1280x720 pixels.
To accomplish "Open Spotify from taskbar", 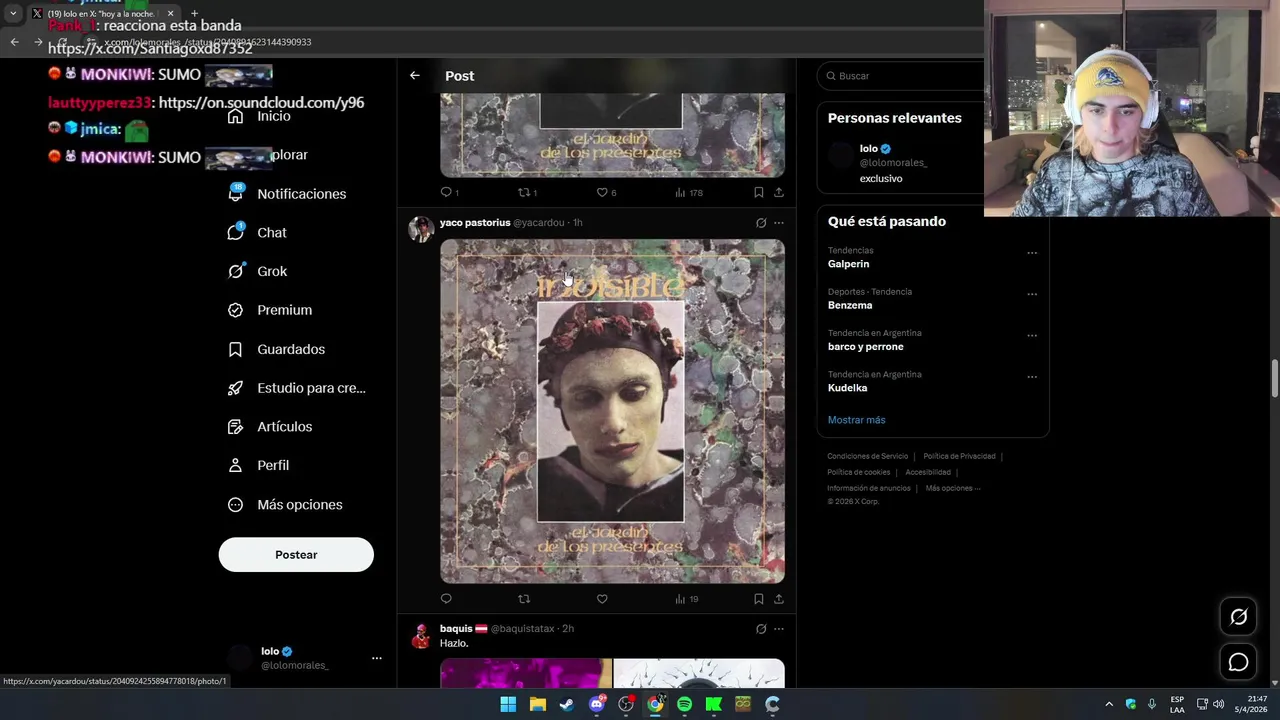I will point(684,704).
